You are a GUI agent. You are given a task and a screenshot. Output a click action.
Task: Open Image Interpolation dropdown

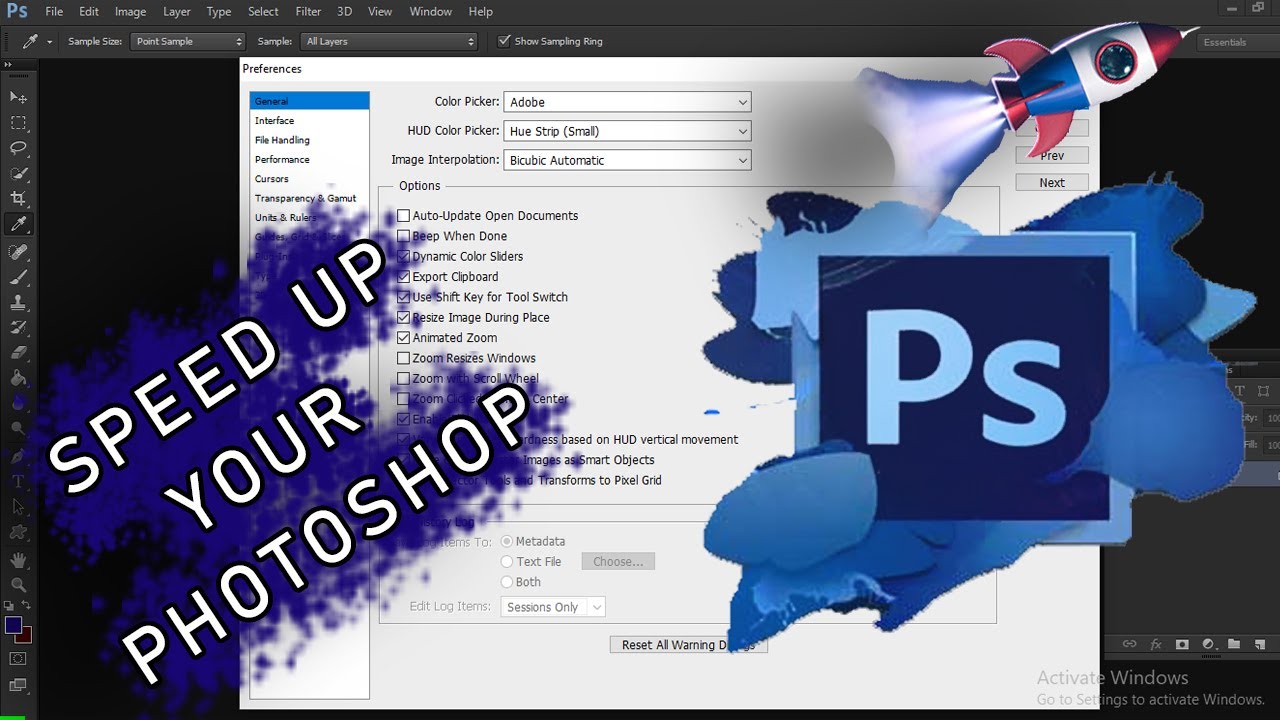point(627,160)
